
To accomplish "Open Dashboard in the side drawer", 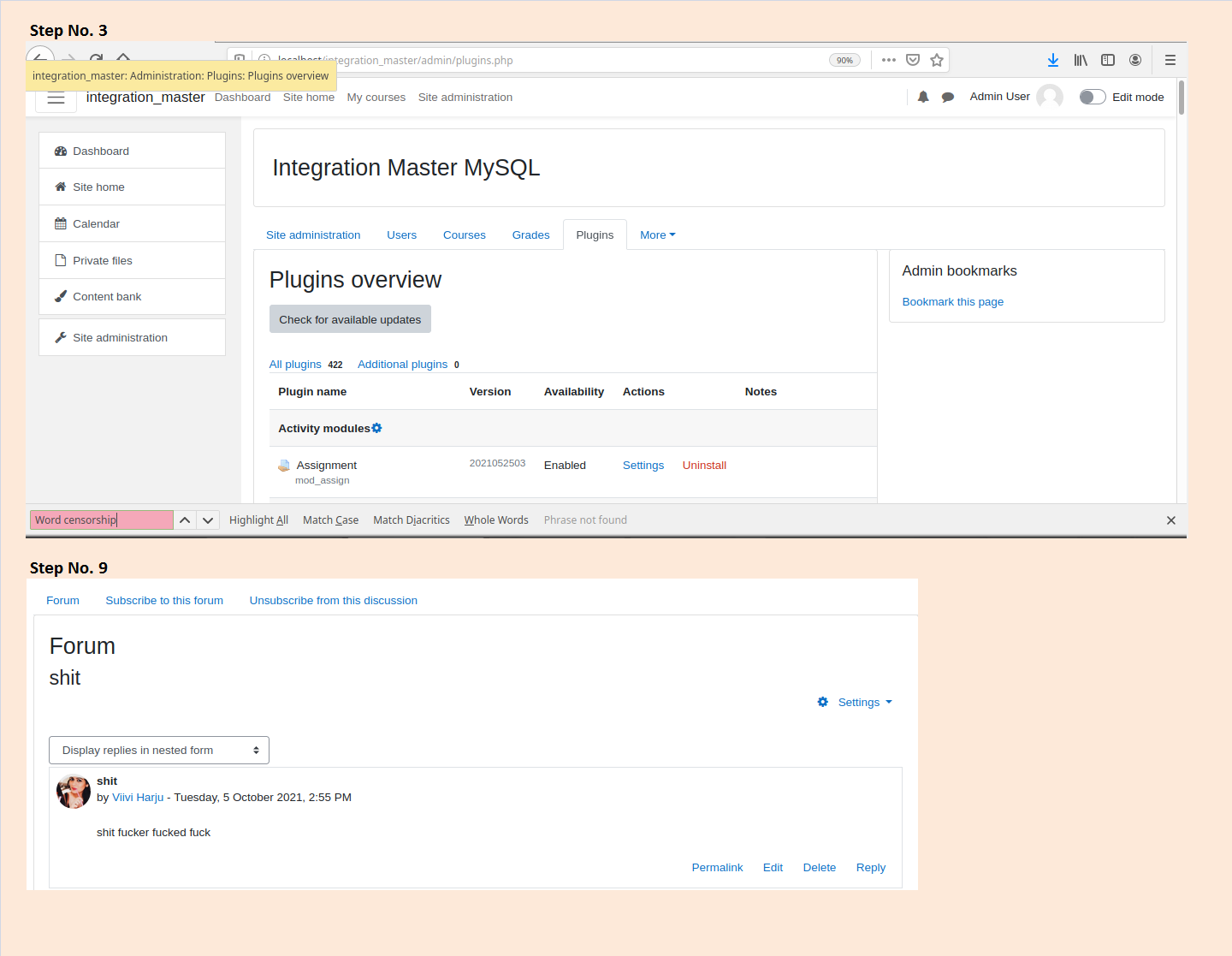I will (132, 151).
